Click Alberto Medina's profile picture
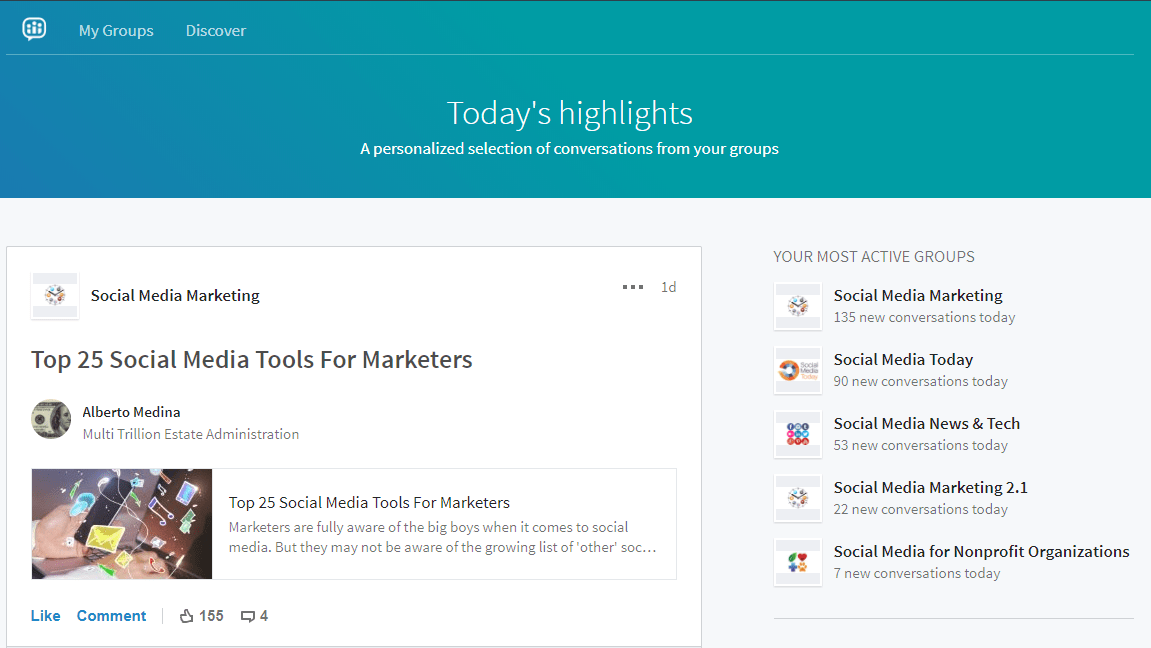Image resolution: width=1151 pixels, height=648 pixels. (x=51, y=421)
